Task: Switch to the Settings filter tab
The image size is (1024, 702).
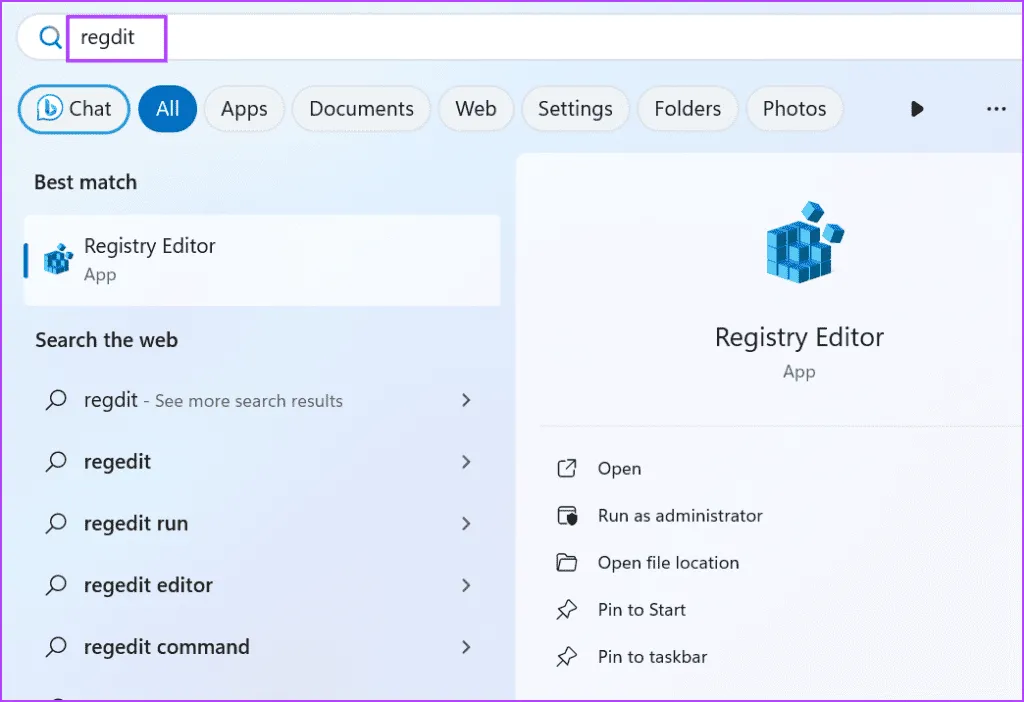Action: pos(575,109)
